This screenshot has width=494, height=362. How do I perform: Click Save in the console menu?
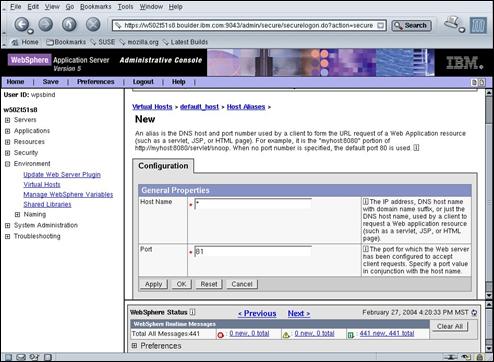coord(51,82)
